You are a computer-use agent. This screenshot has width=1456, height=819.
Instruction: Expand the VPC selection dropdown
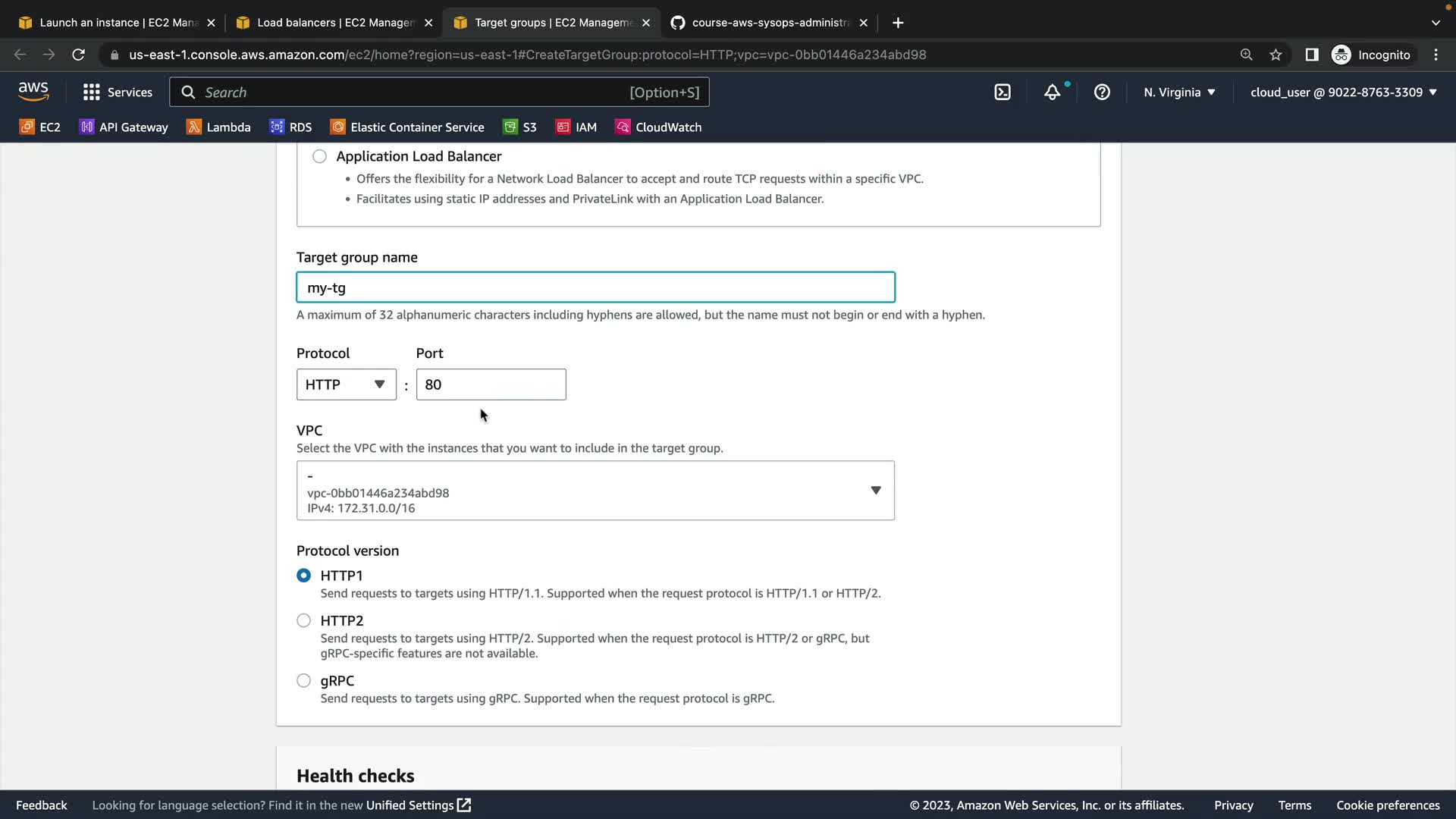click(x=595, y=491)
